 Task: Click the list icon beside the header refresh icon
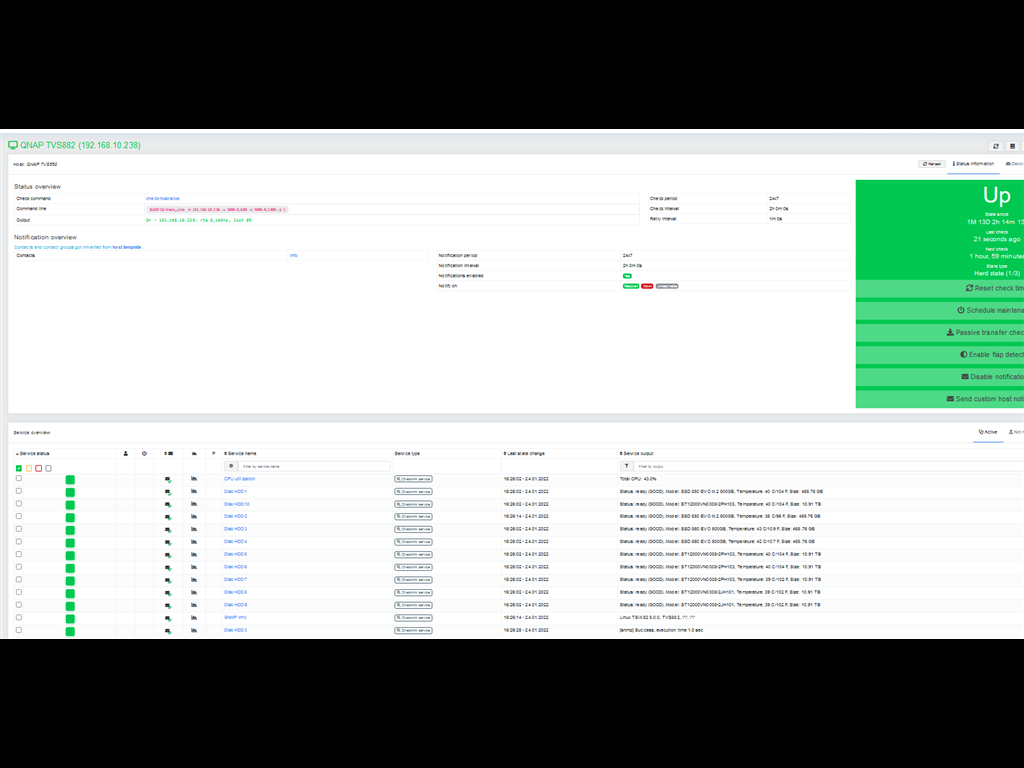[x=1012, y=146]
